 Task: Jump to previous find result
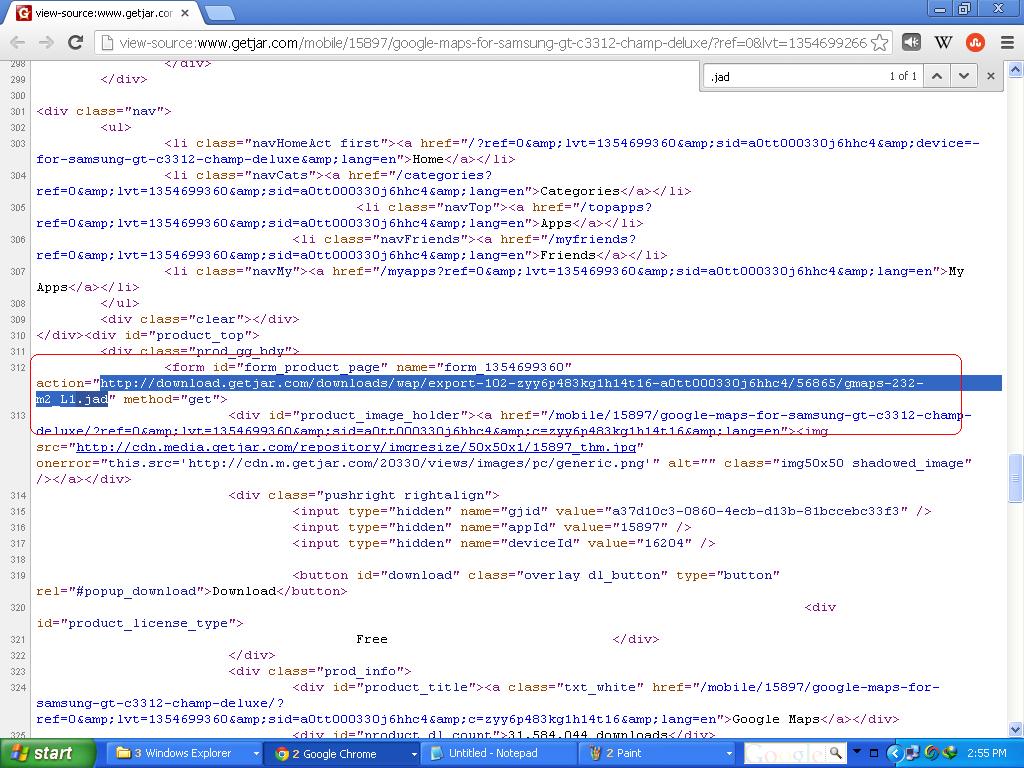936,76
